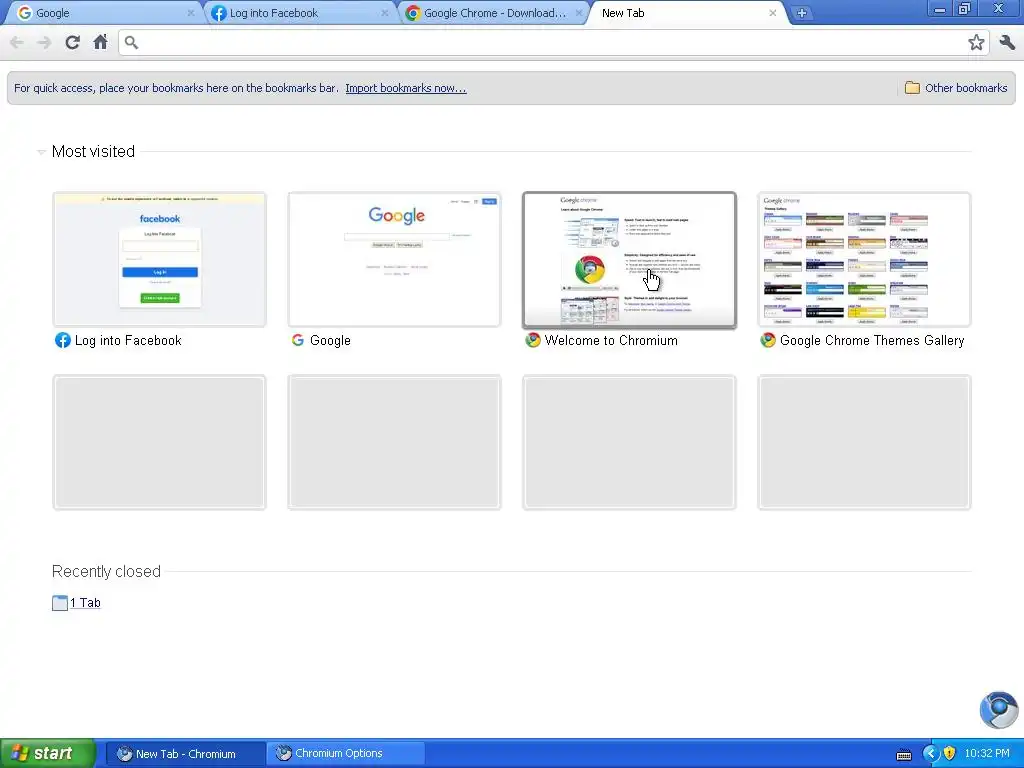Click the Google title below thumbnail
Screen dimensions: 1024x768
pyautogui.click(x=330, y=340)
